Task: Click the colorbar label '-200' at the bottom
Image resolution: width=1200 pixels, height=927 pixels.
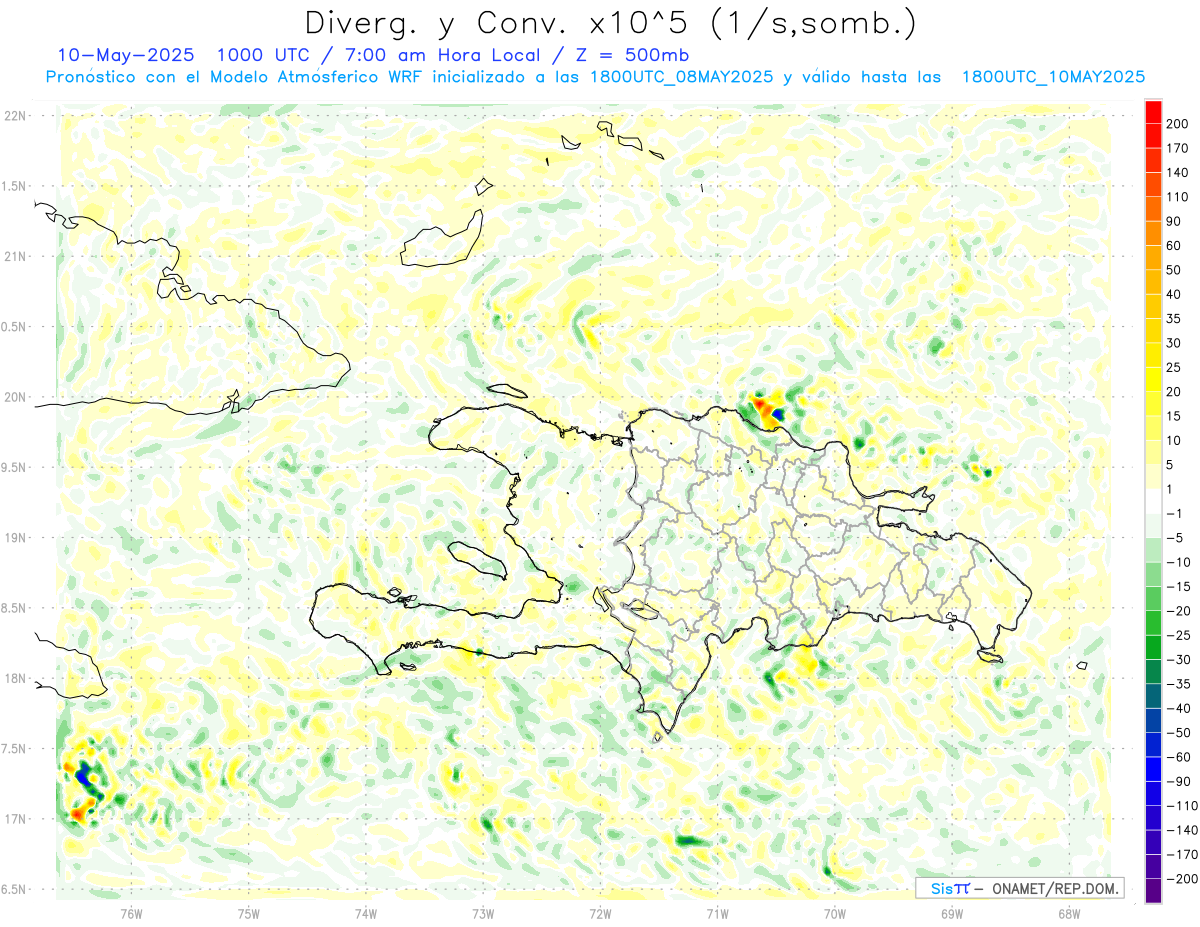Action: pos(1181,879)
